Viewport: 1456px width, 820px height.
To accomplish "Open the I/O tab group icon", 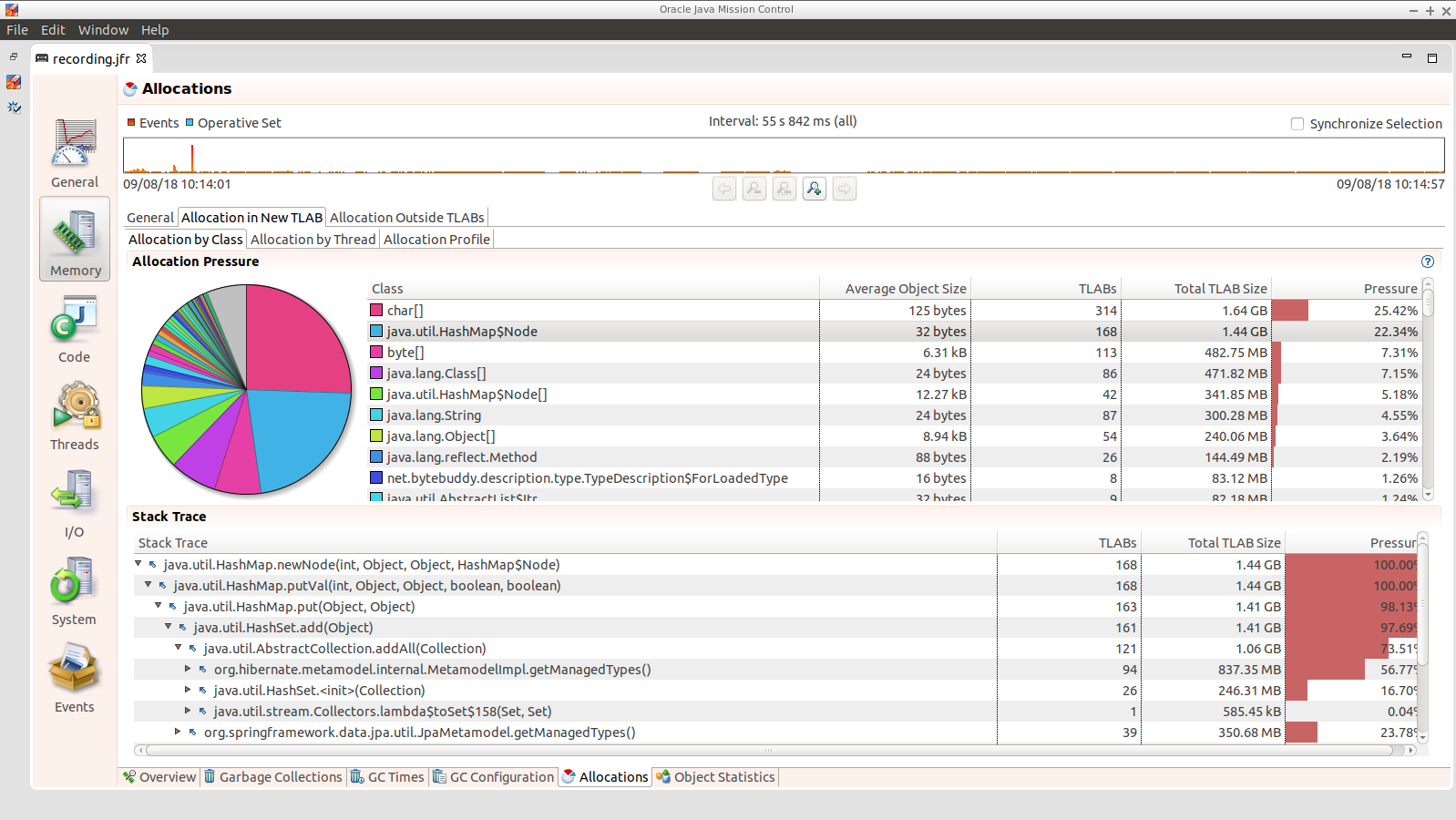I will [x=75, y=494].
